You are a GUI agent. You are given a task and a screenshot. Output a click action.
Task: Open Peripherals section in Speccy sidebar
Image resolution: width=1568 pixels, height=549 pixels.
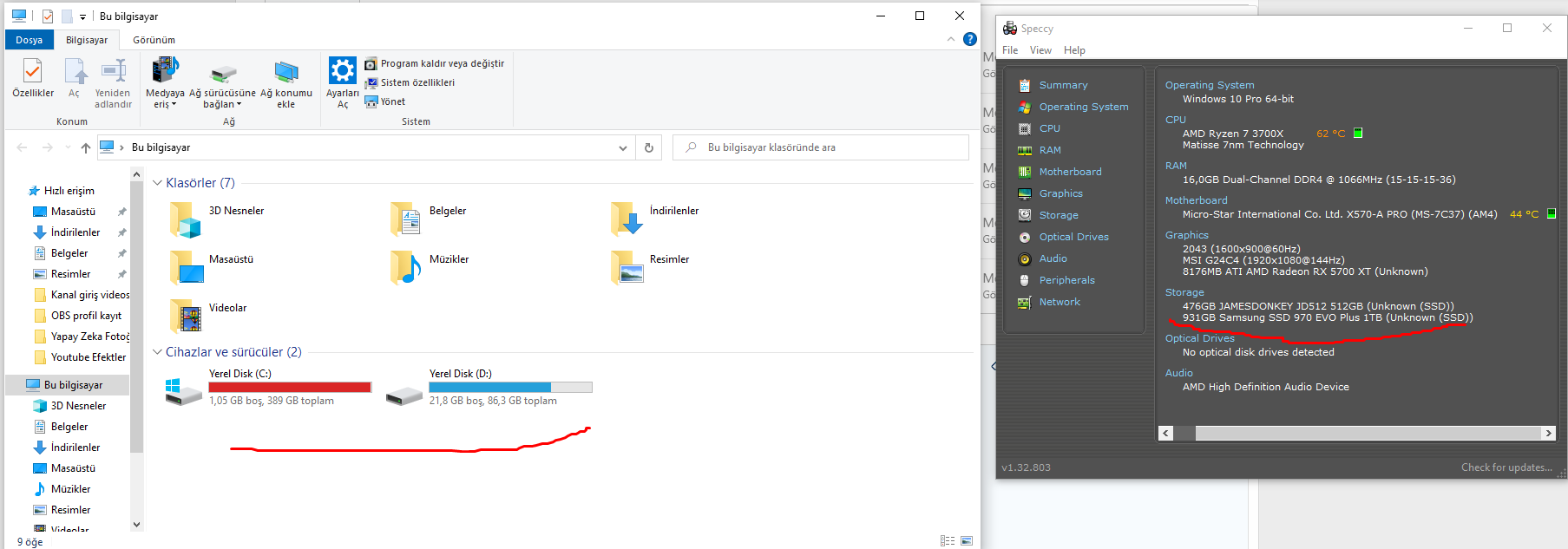pos(1066,280)
